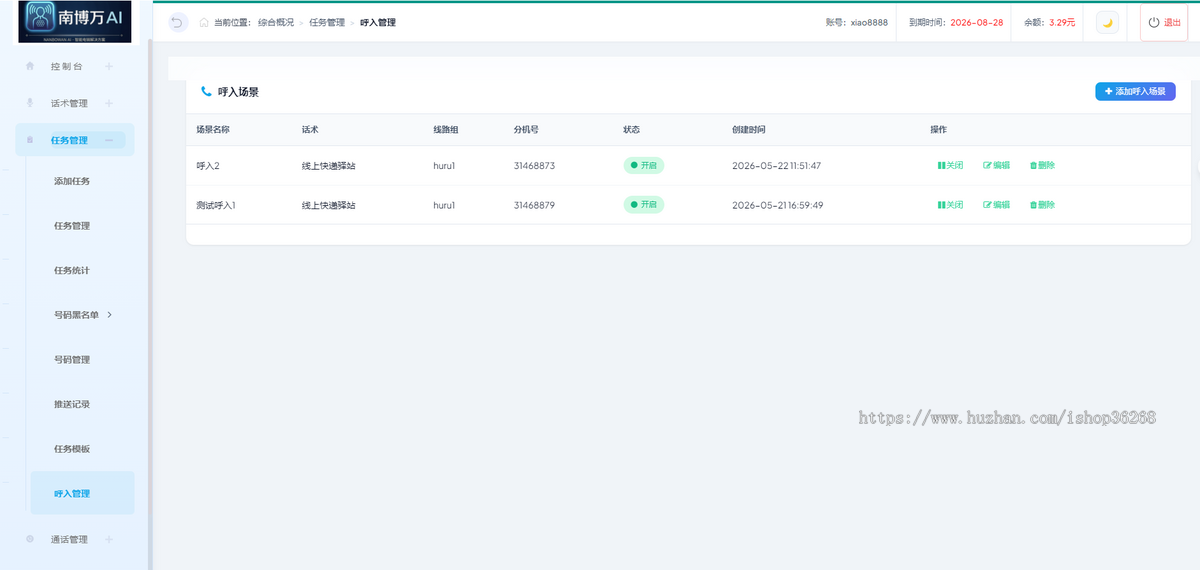Click the 添加呼入场景 button
The image size is (1200, 570).
(1135, 91)
